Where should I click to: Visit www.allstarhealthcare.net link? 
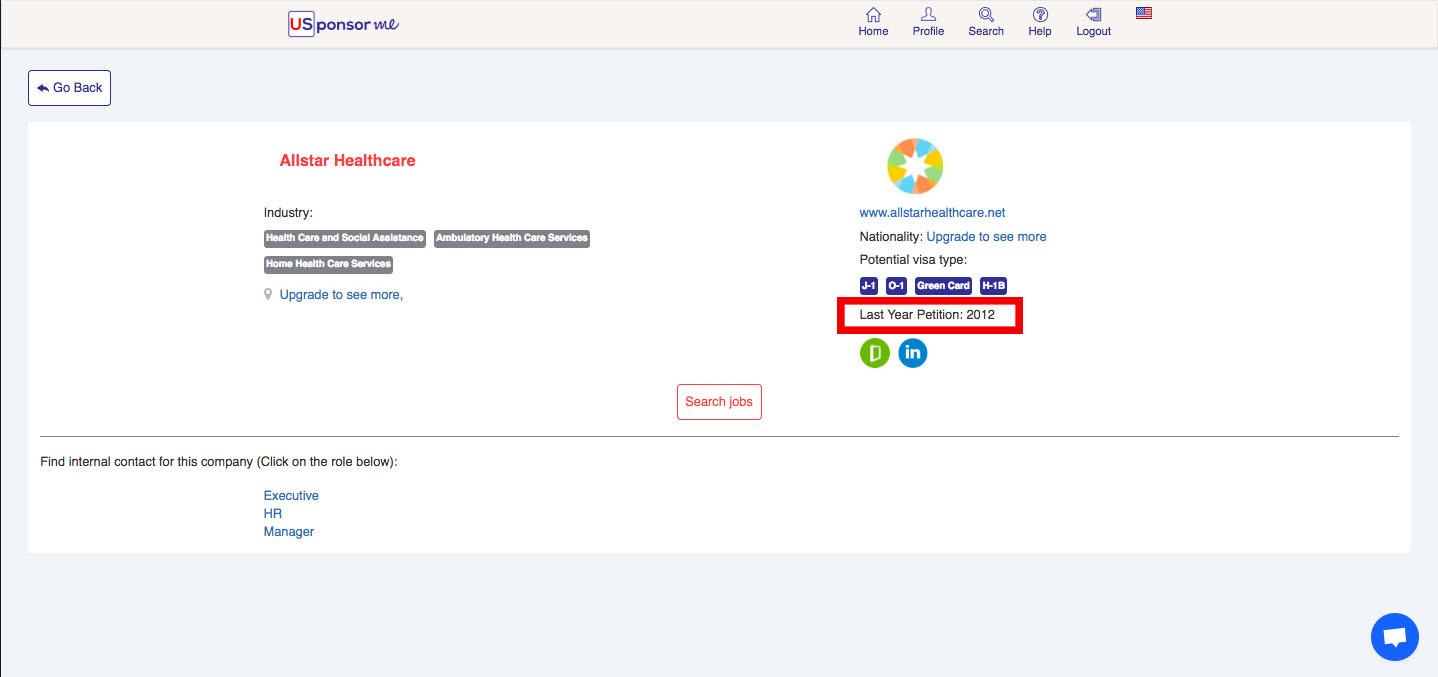(x=932, y=212)
